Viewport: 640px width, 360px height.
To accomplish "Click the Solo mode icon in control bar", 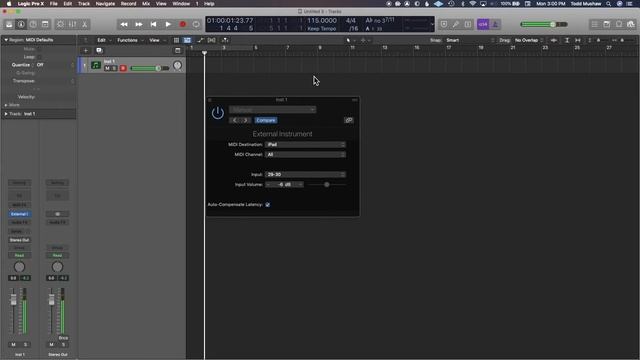I will [x=468, y=24].
